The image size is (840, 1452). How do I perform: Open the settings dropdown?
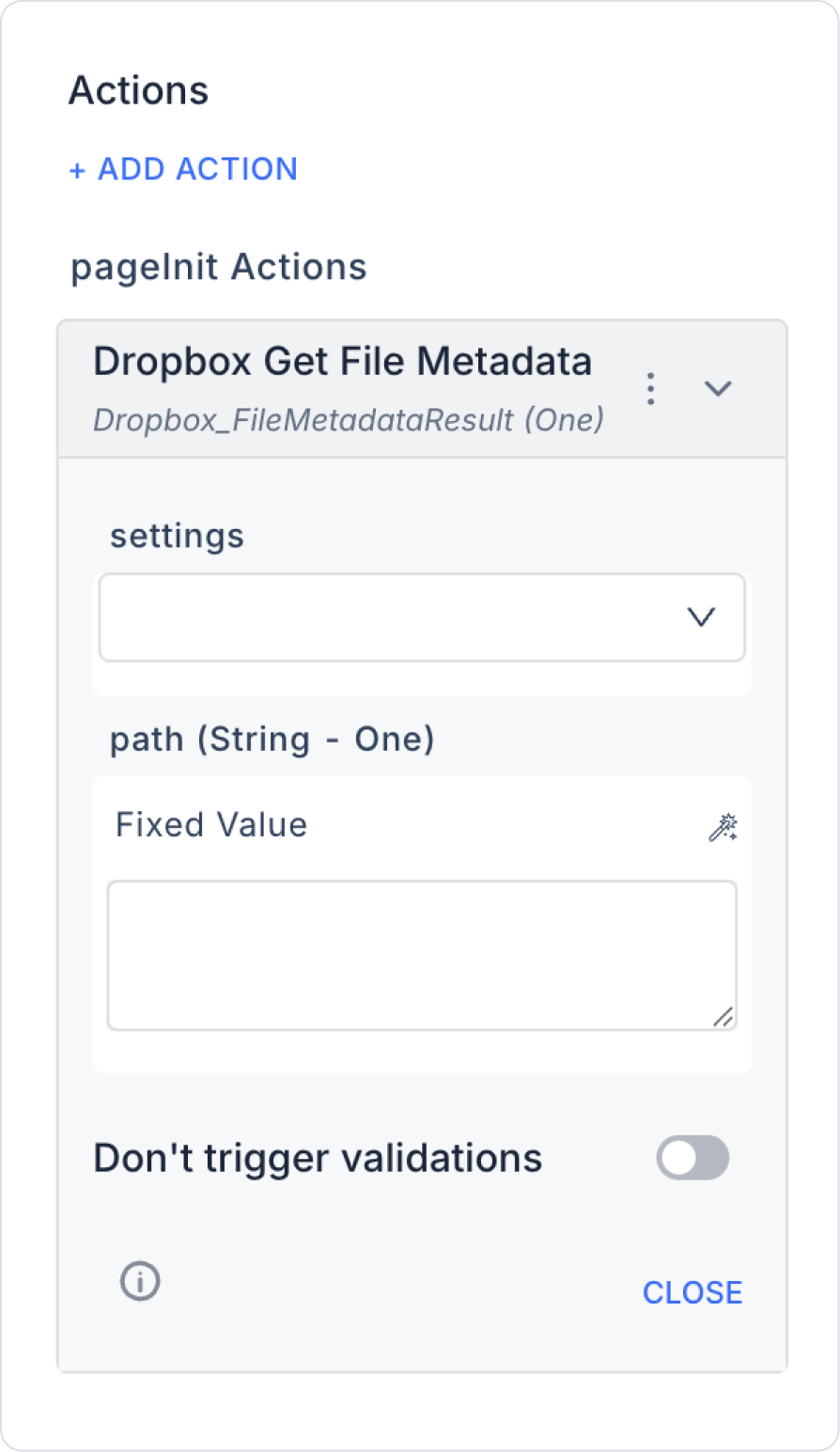pos(422,617)
